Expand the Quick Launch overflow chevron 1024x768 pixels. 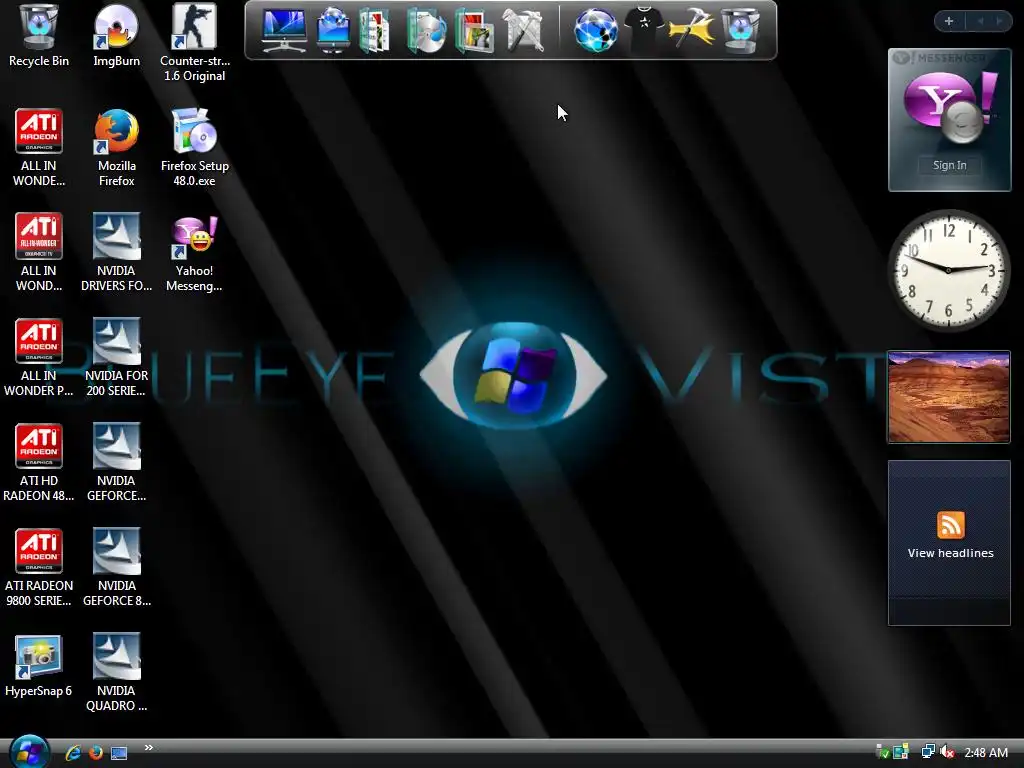(x=149, y=748)
